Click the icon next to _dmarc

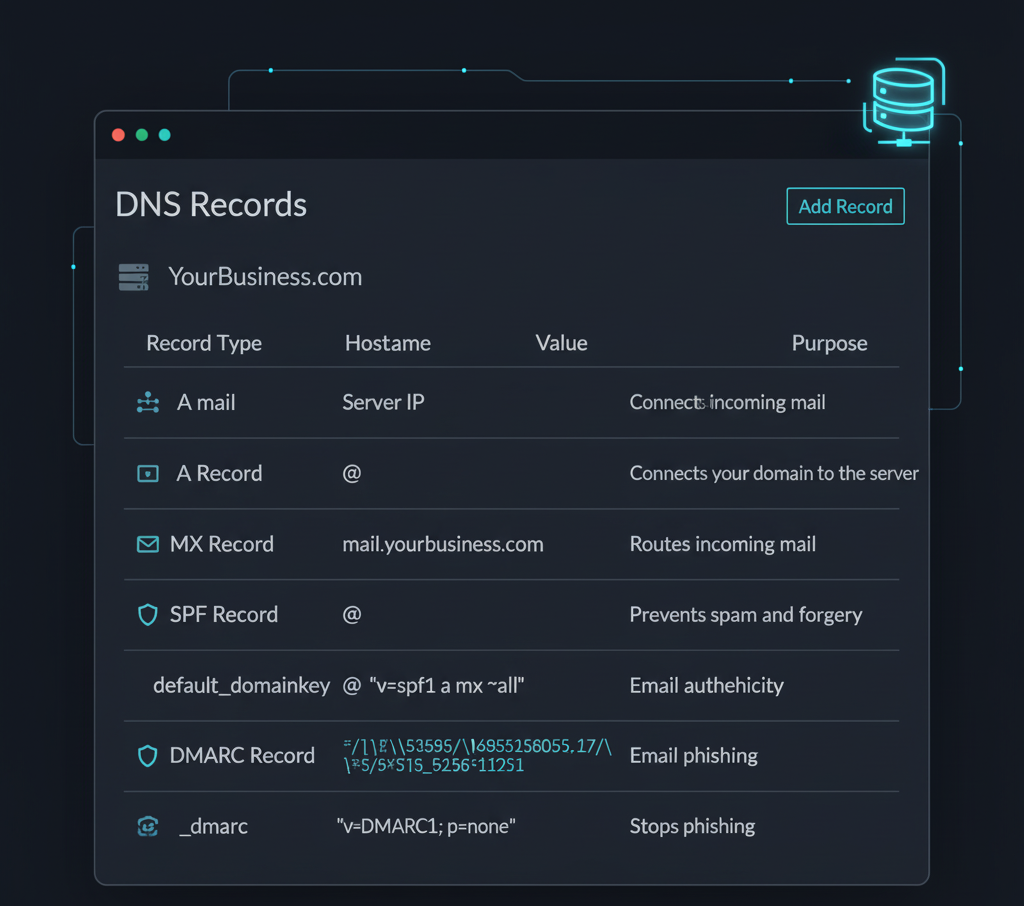click(147, 827)
